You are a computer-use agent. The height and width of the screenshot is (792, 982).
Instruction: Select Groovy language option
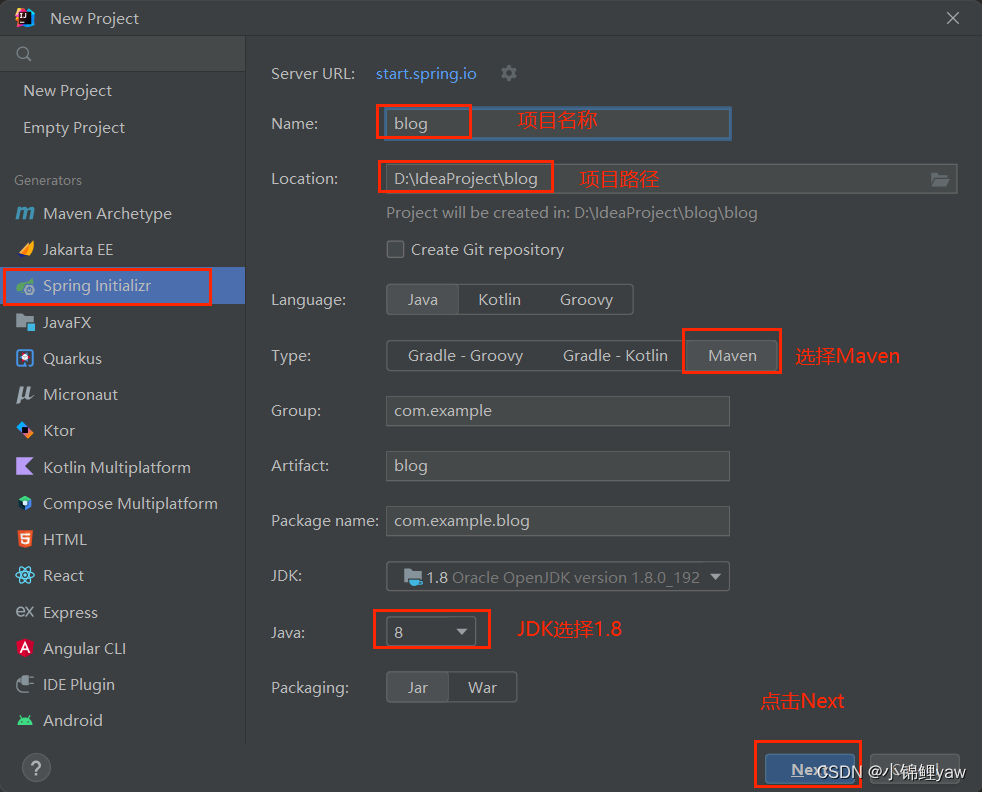coord(586,300)
